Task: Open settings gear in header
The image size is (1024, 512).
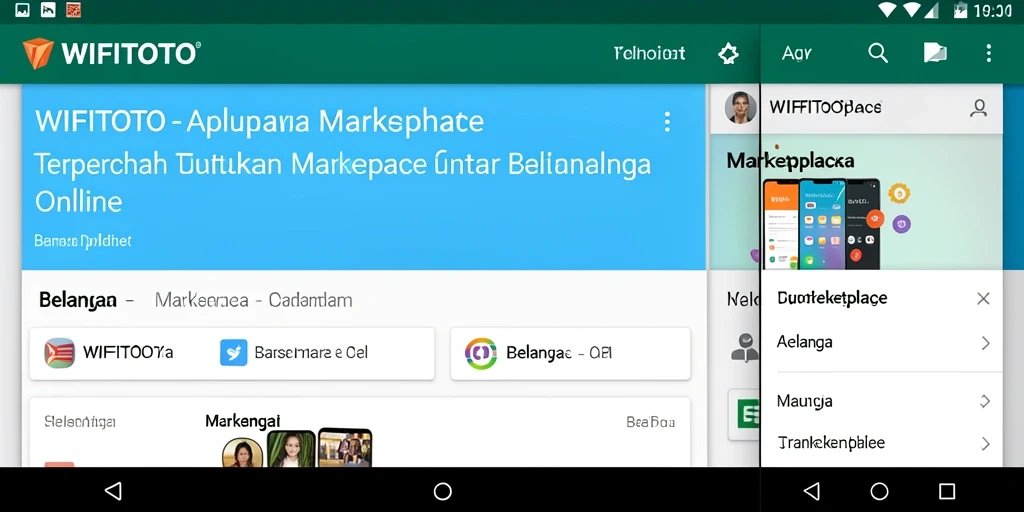Action: coord(728,54)
